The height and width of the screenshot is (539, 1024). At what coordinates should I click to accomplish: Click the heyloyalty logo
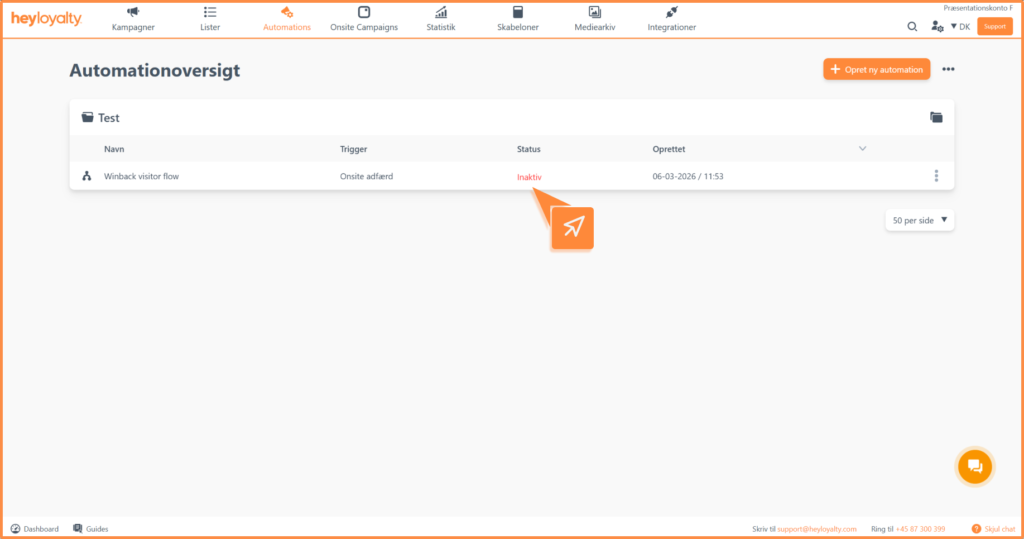coord(47,20)
